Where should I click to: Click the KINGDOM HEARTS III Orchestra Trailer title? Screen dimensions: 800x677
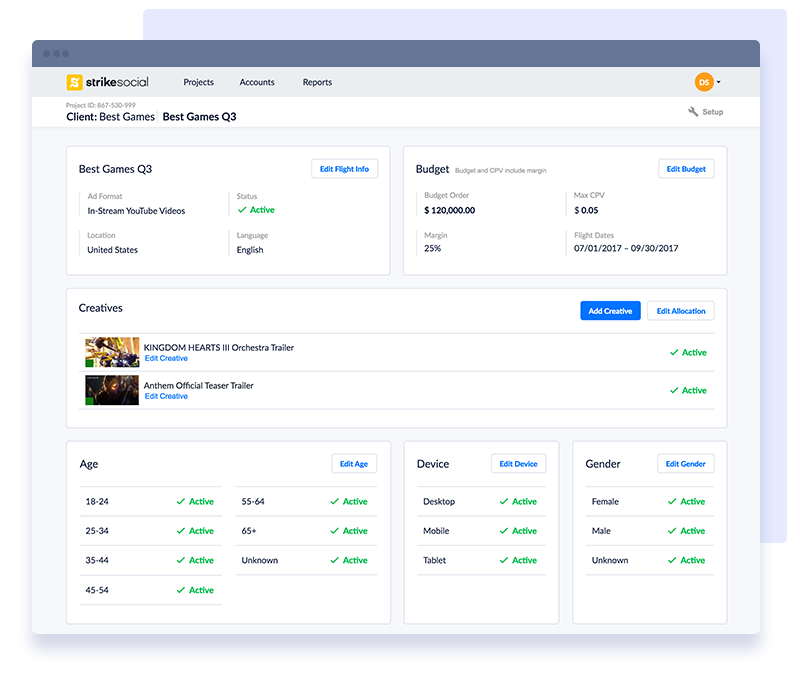[x=219, y=347]
